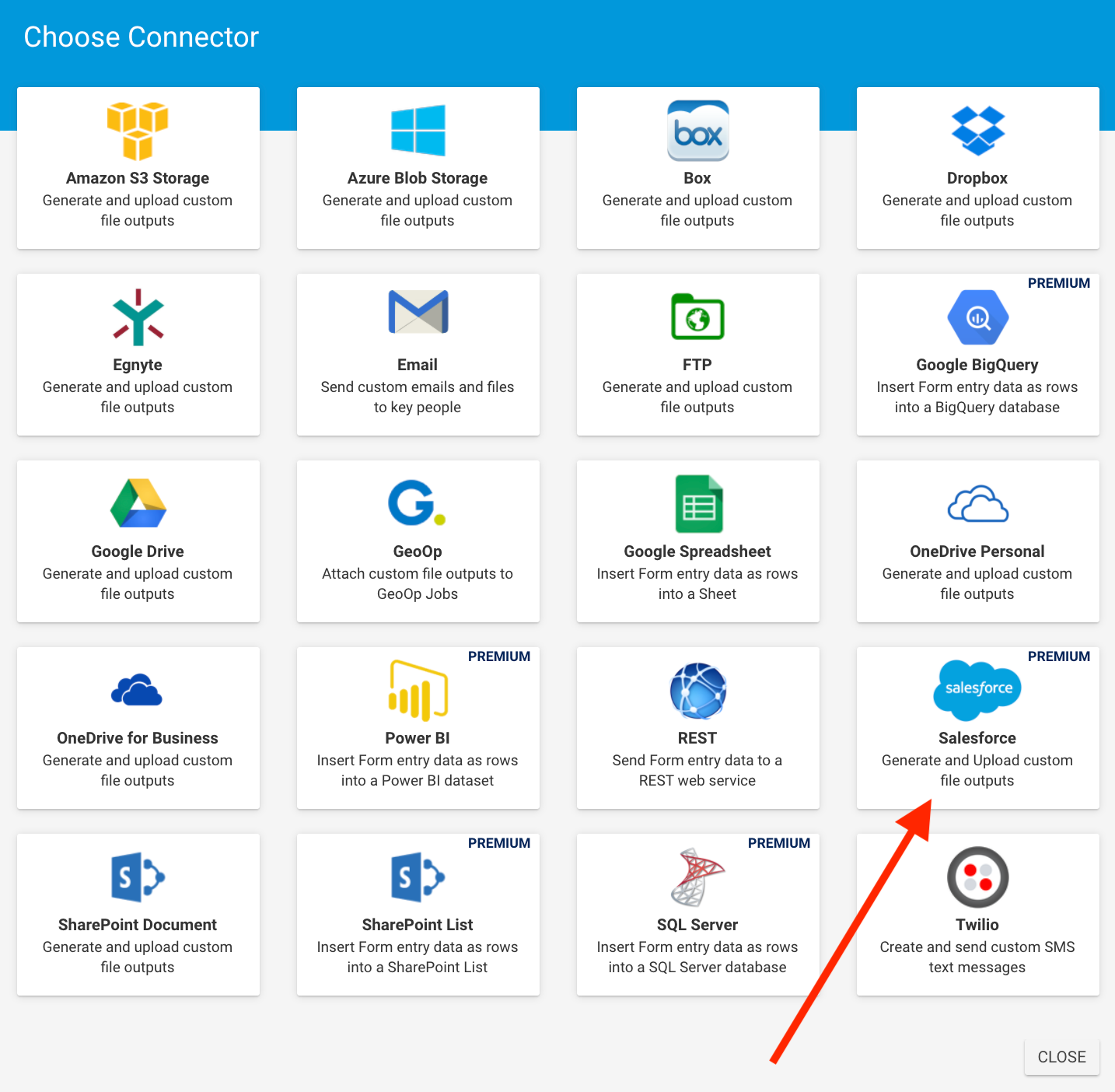Click the PREMIUM badge on Google BigQuery
Screen dimensions: 1115x1092
click(x=1059, y=283)
